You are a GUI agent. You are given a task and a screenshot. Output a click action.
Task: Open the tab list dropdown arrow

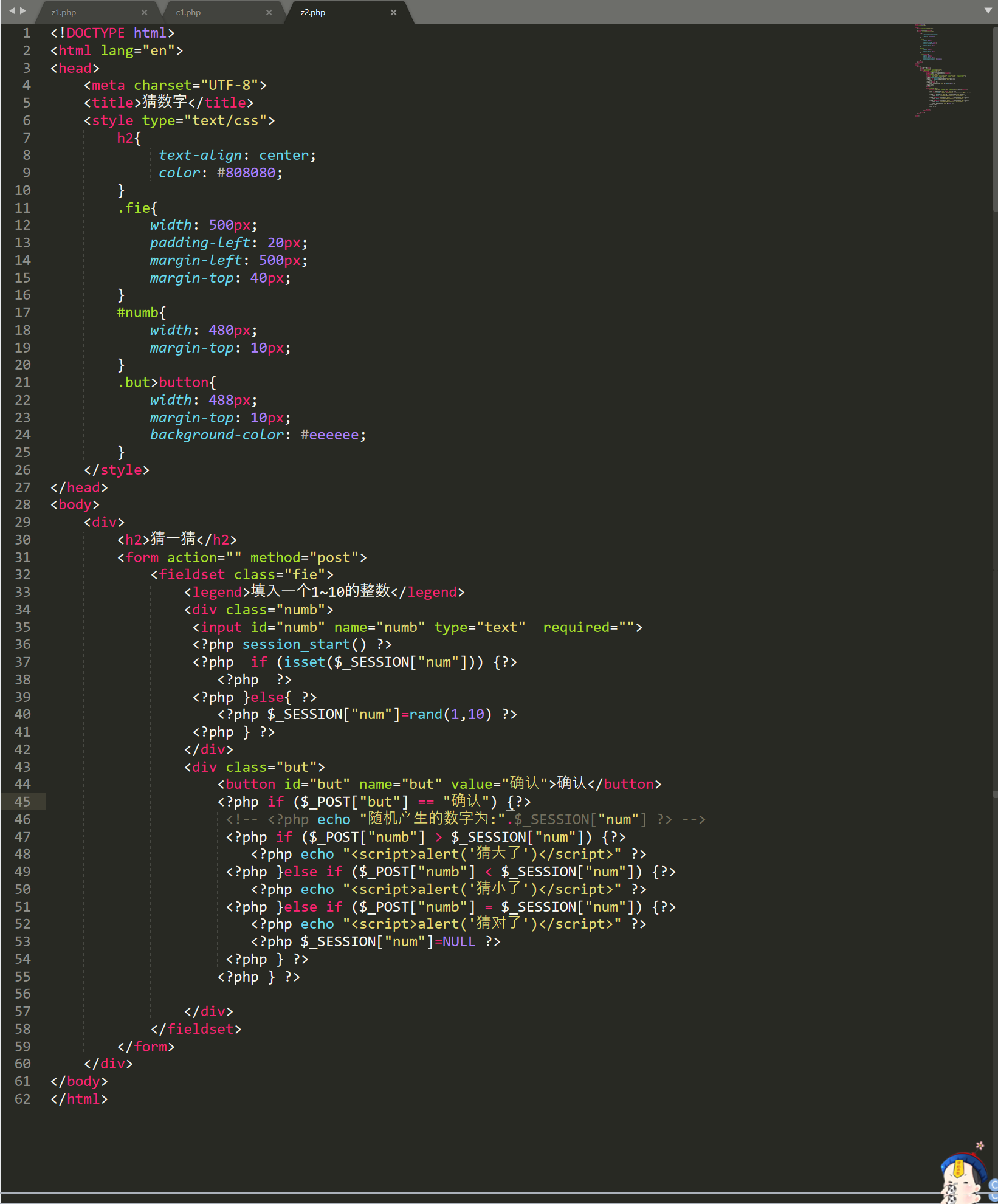point(988,10)
